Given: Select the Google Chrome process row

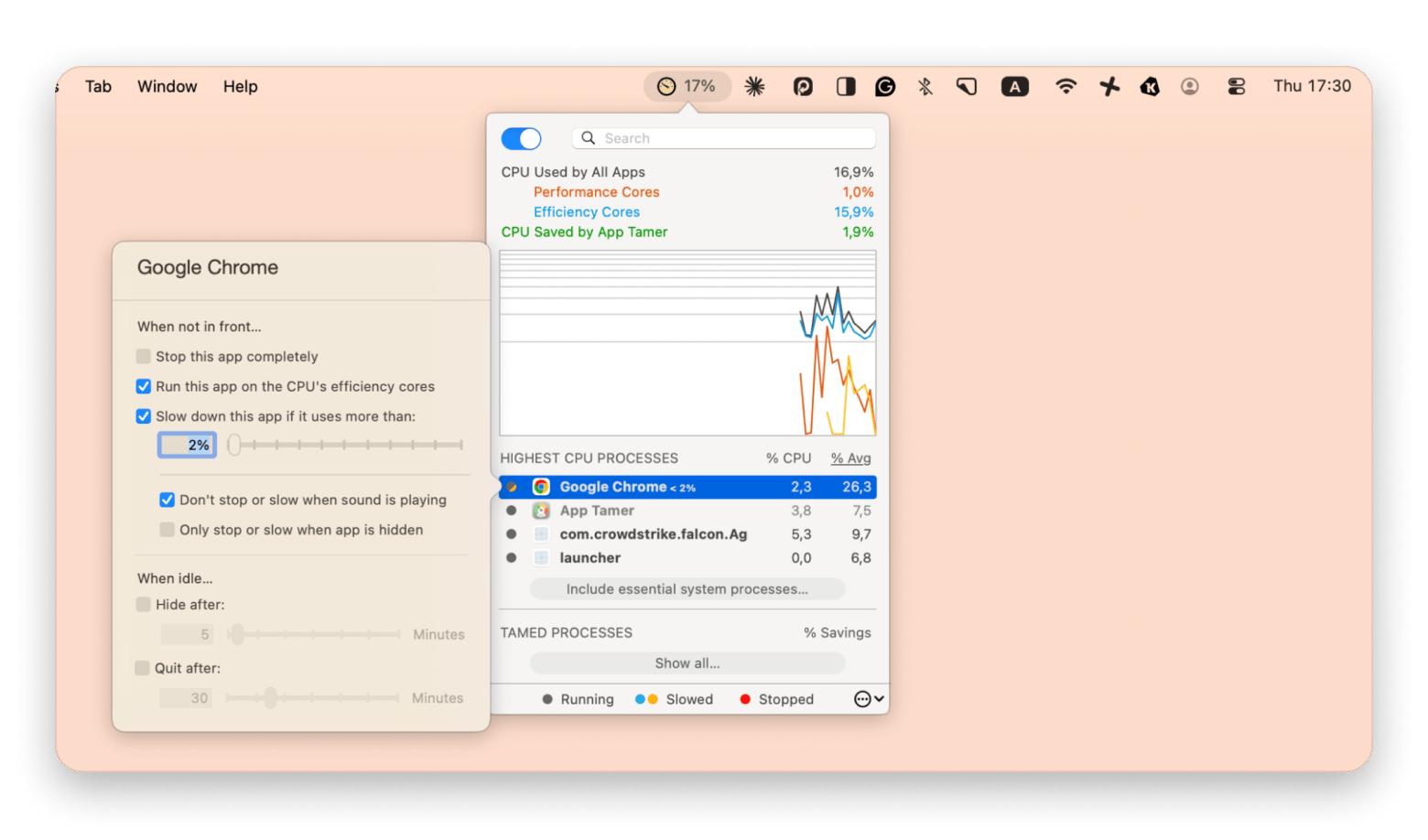Looking at the screenshot, I should [687, 487].
